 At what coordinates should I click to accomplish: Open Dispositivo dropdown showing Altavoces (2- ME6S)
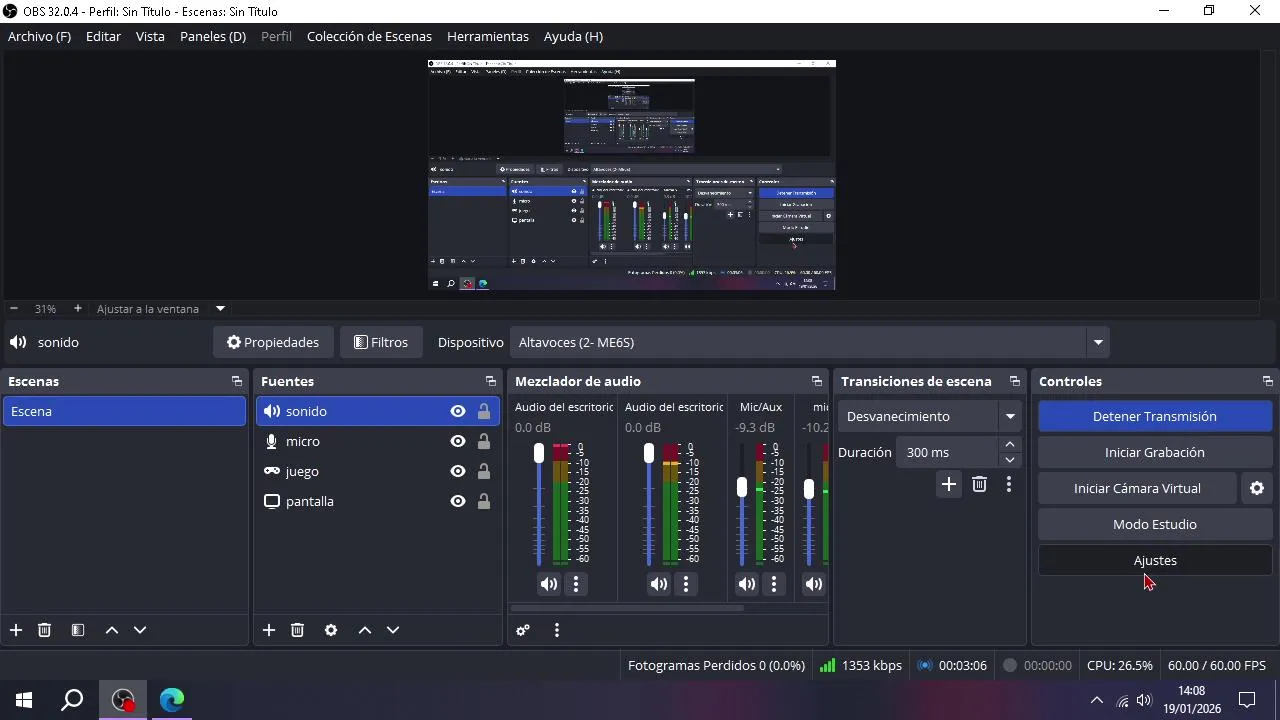(x=809, y=342)
